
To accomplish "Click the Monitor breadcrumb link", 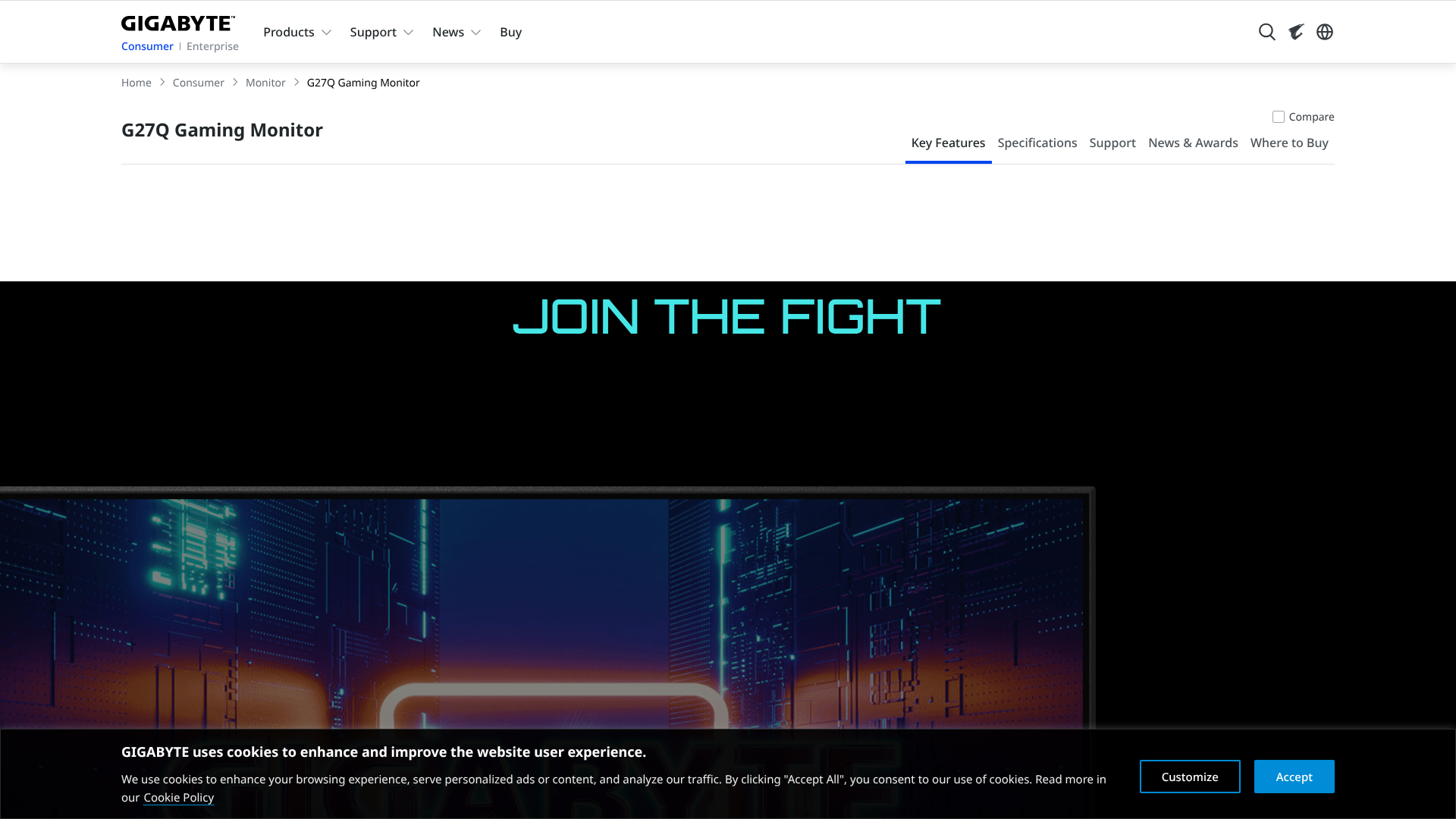I will 265,83.
